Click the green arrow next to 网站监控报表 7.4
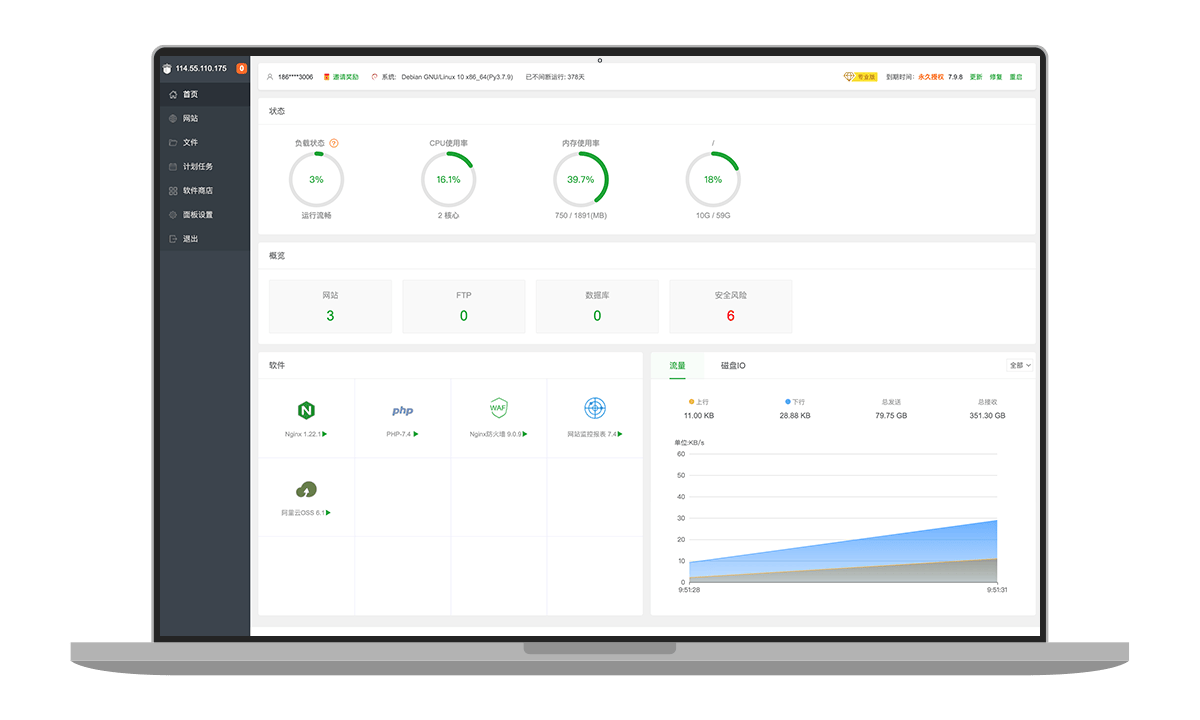The width and height of the screenshot is (1200, 720). tap(620, 434)
